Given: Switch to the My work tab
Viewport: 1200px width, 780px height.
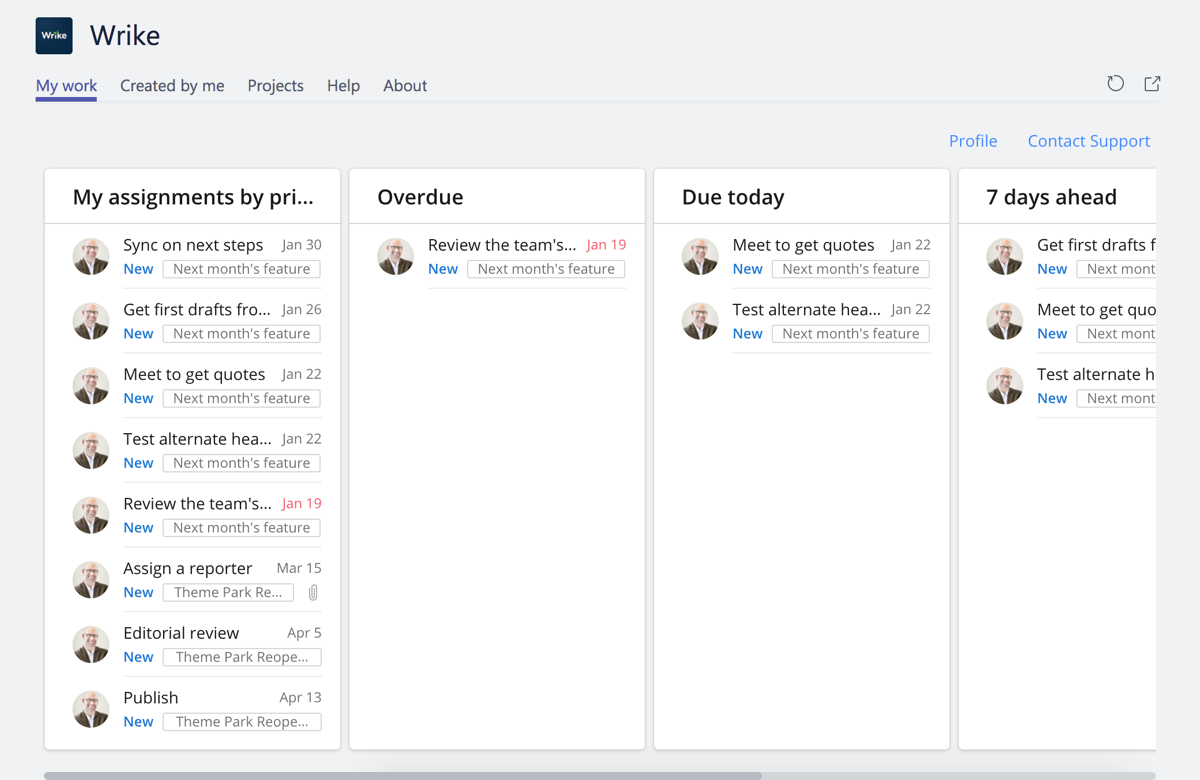Looking at the screenshot, I should (66, 86).
